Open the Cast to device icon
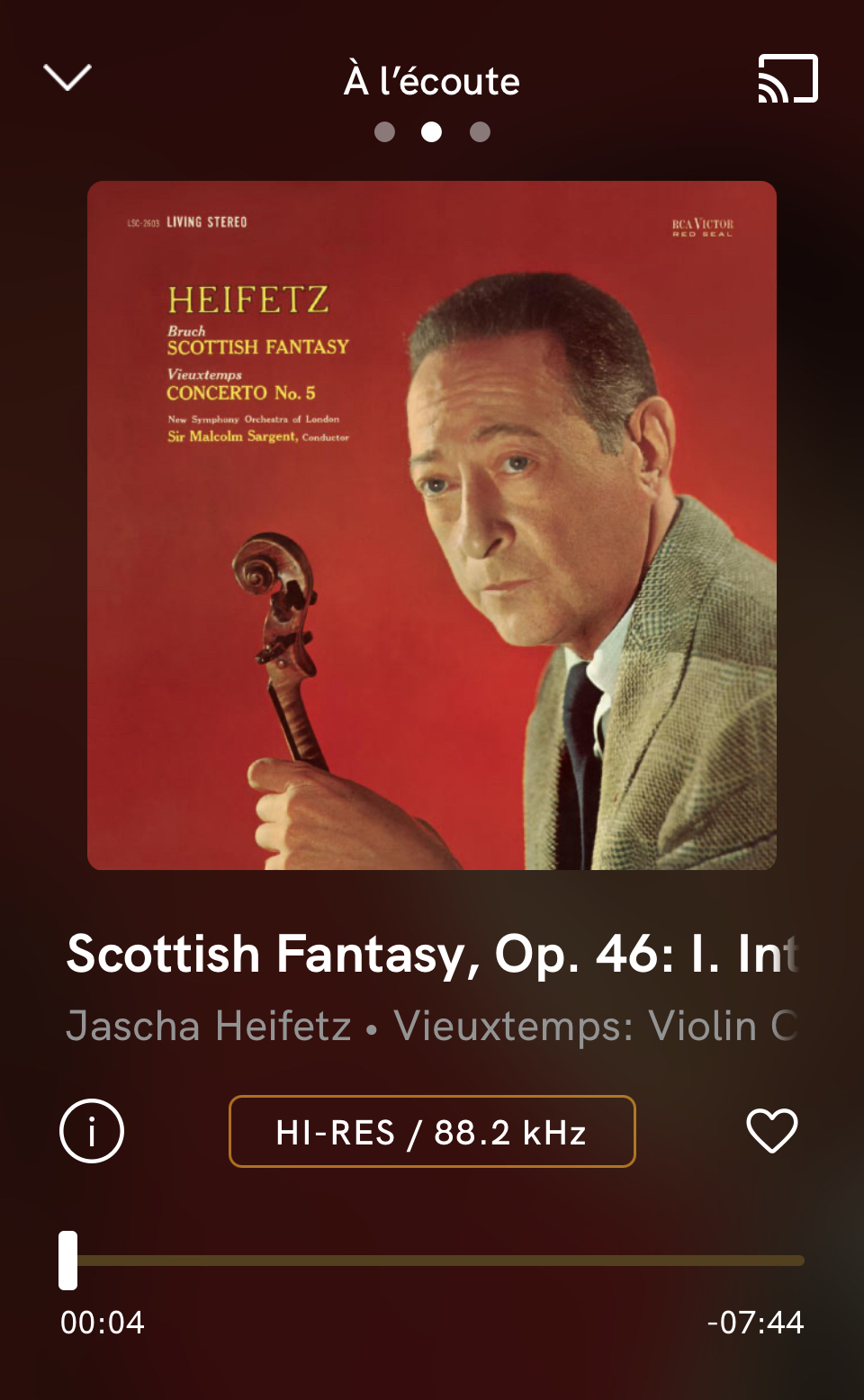Image resolution: width=864 pixels, height=1400 pixels. (x=788, y=78)
